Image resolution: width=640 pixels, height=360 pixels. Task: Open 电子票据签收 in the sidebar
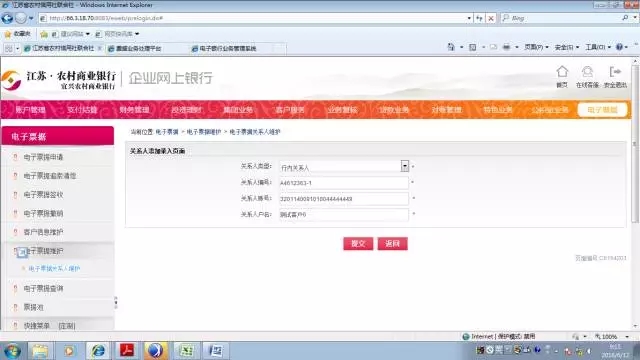(43, 195)
